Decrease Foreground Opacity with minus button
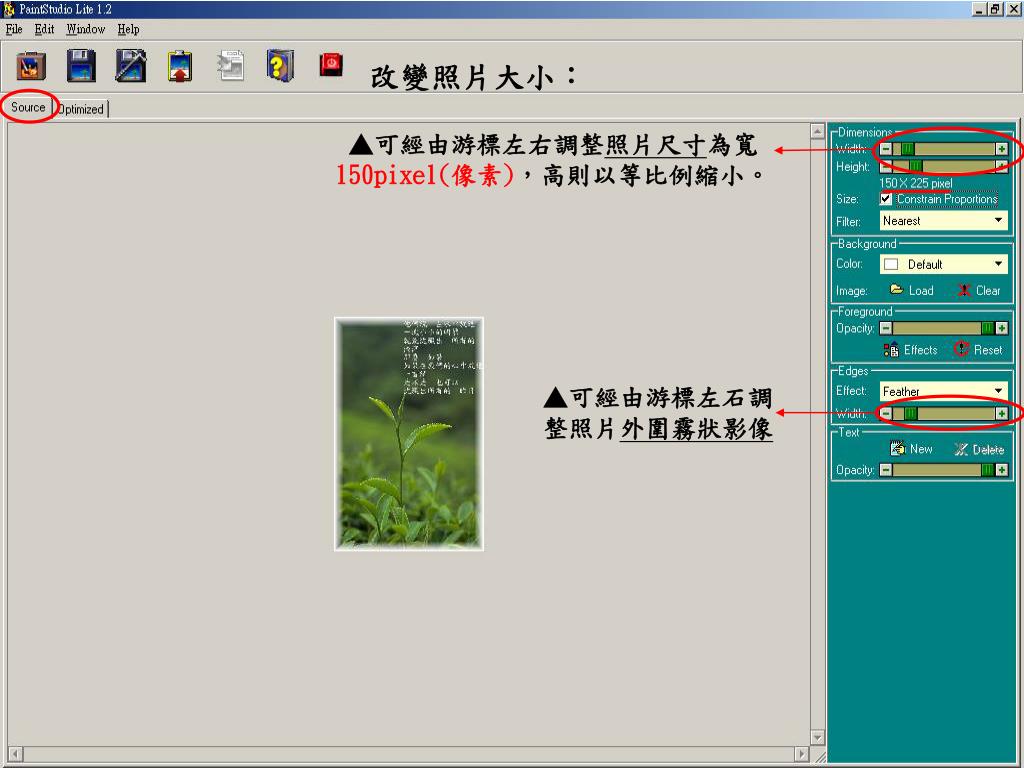Screen dimensions: 1024x768 click(886, 328)
